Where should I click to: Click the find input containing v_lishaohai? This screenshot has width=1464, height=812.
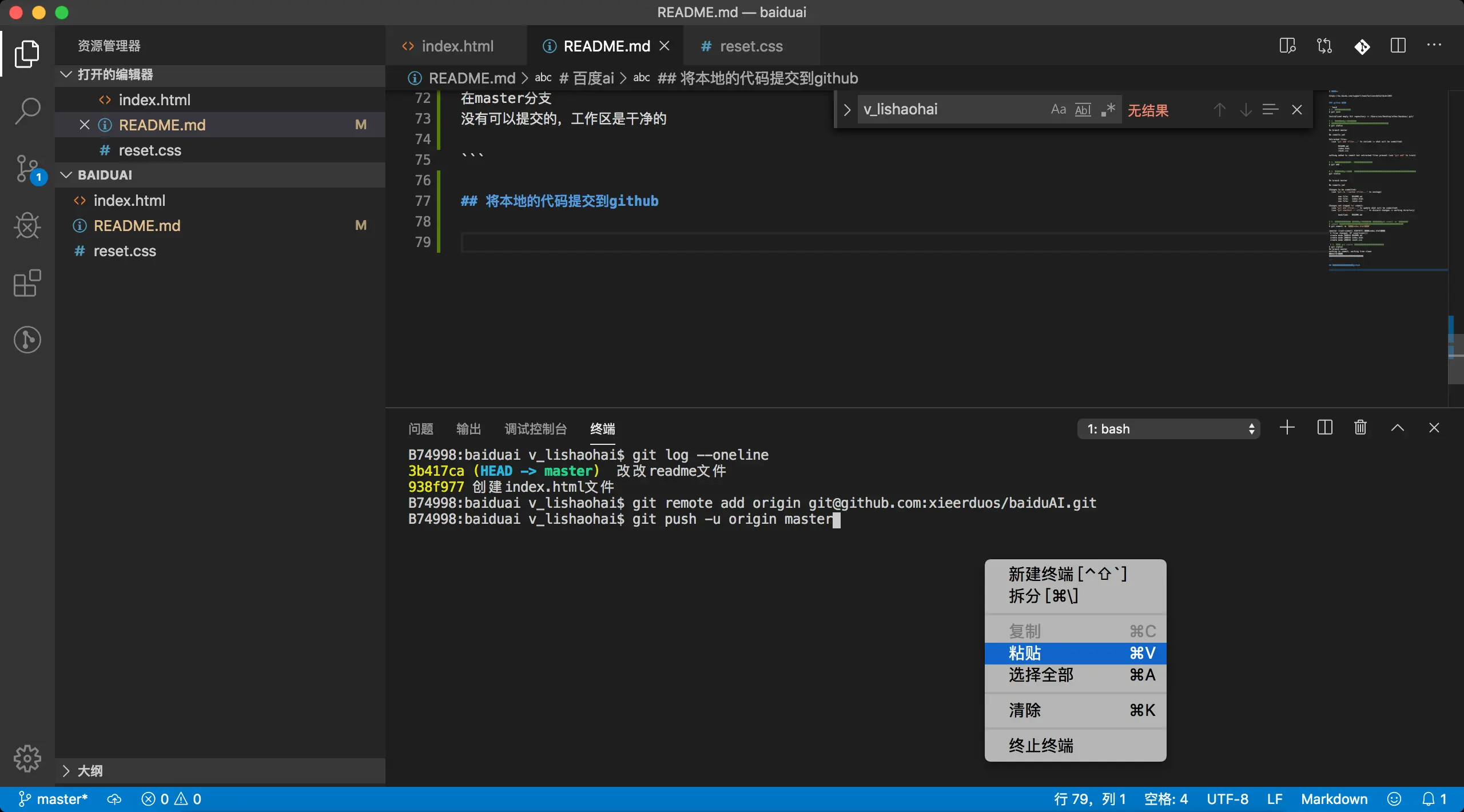click(x=949, y=109)
